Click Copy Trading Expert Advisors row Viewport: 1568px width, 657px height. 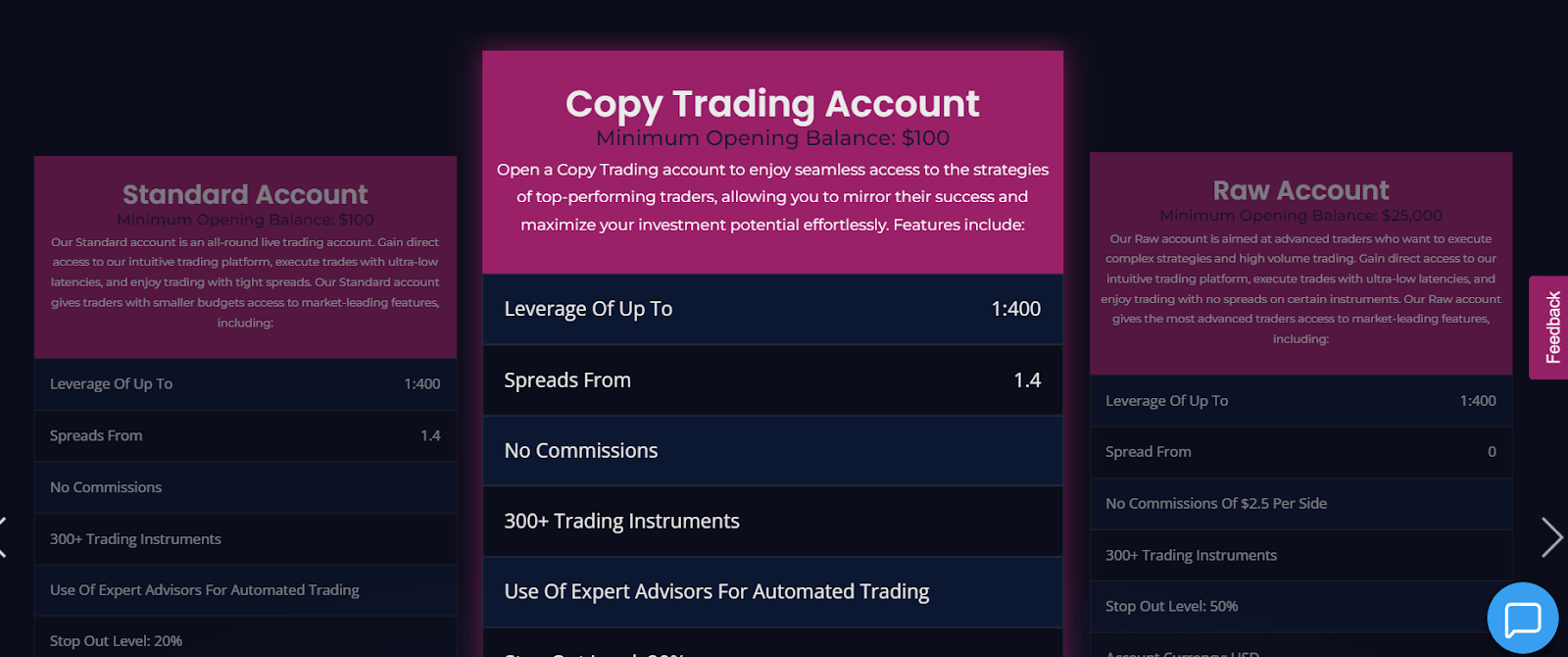point(772,592)
